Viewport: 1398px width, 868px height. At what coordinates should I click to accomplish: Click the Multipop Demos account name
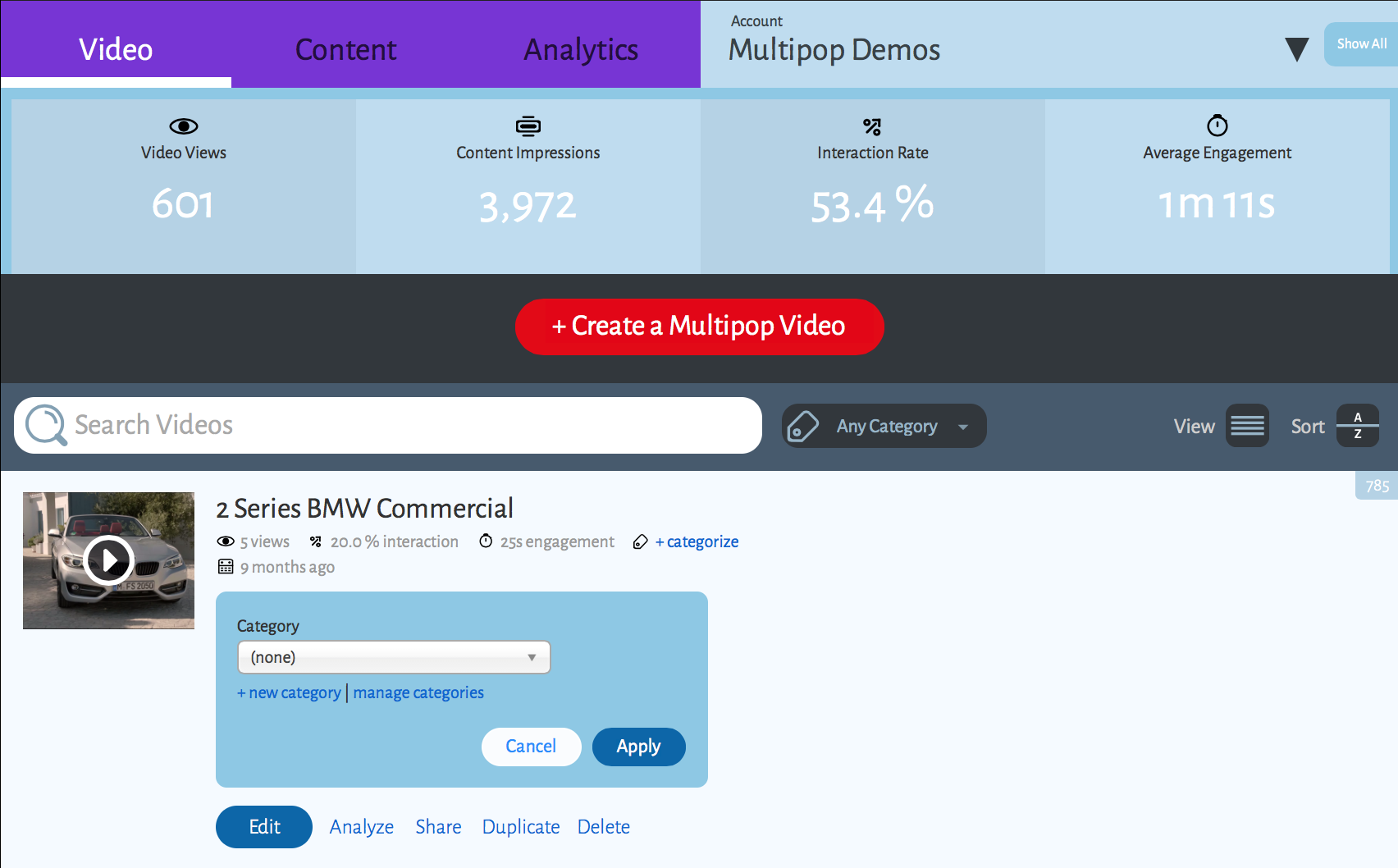(834, 50)
